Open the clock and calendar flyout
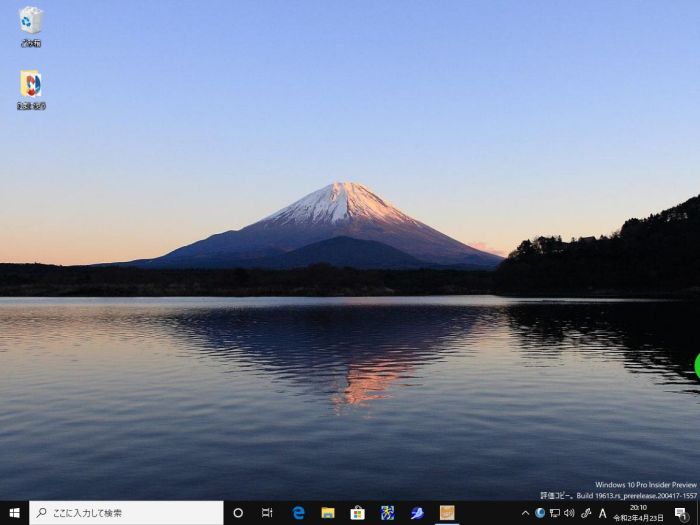The width and height of the screenshot is (700, 525). 637,513
